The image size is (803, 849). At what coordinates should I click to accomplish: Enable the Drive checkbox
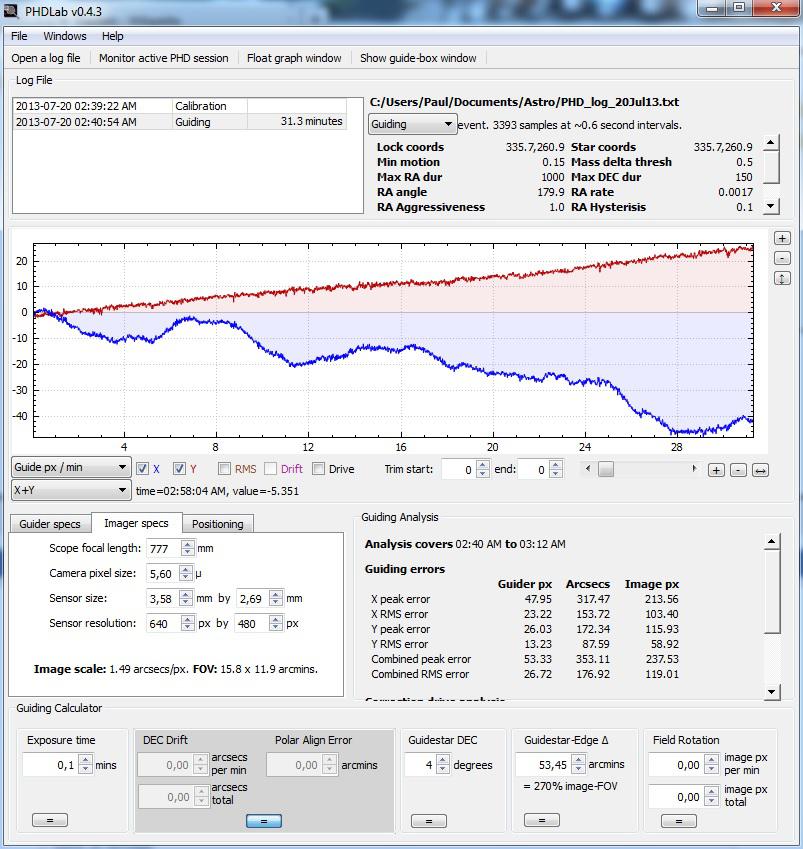(x=318, y=469)
